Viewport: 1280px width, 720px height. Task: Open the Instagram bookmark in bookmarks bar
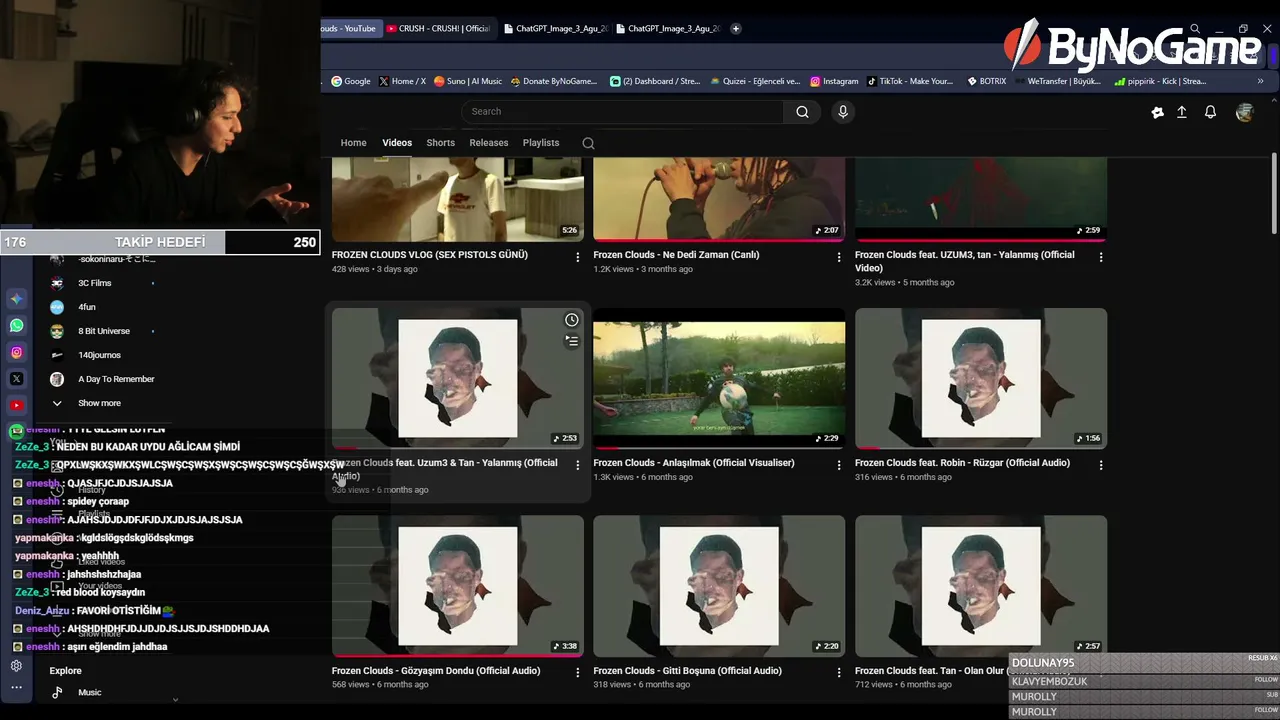click(834, 82)
